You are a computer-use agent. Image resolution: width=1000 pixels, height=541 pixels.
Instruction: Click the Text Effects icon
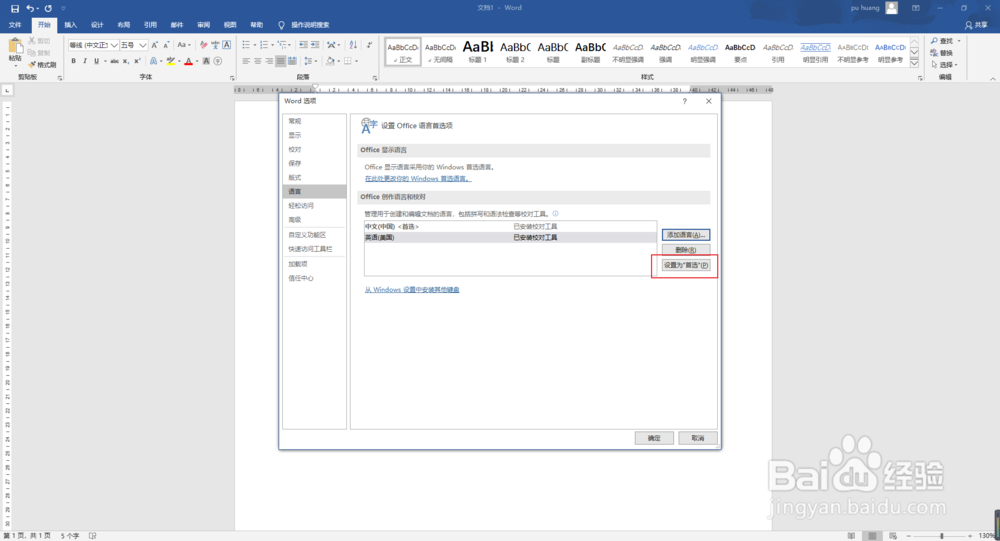(153, 61)
